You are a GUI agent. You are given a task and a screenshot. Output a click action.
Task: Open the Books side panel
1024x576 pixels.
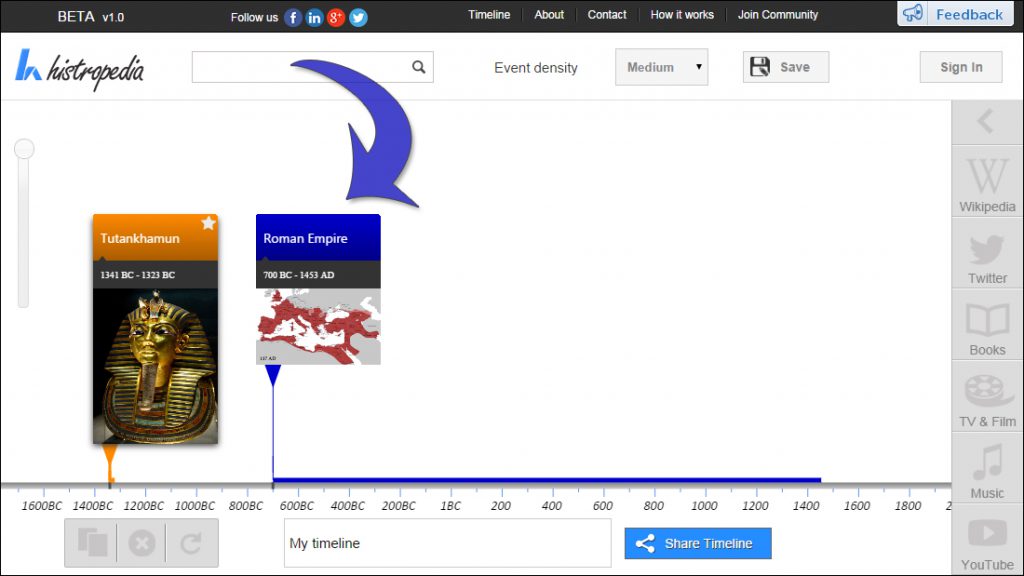(987, 327)
